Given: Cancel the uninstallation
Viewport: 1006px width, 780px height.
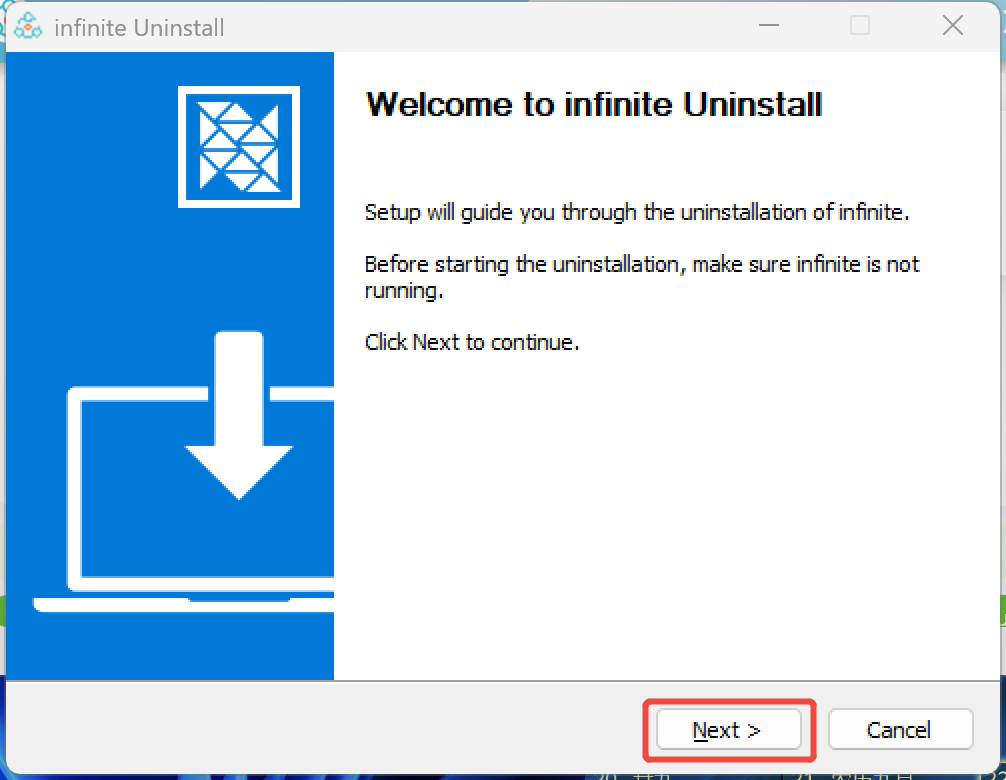Looking at the screenshot, I should click(x=900, y=730).
